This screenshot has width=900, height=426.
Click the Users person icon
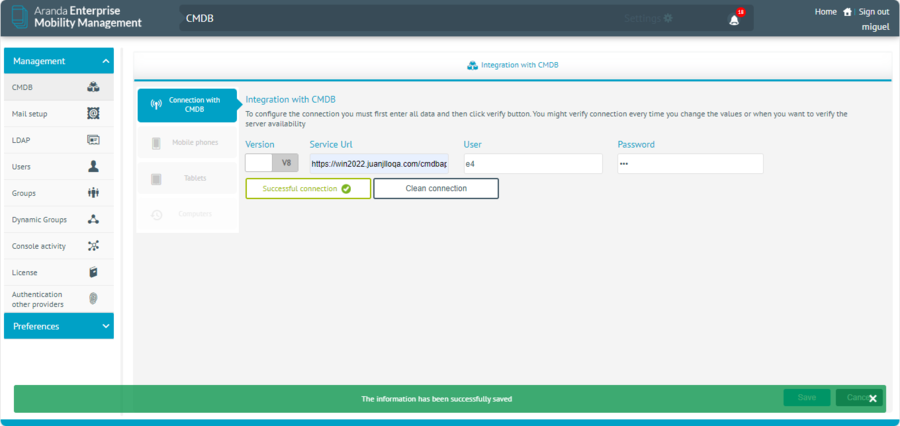(x=94, y=166)
